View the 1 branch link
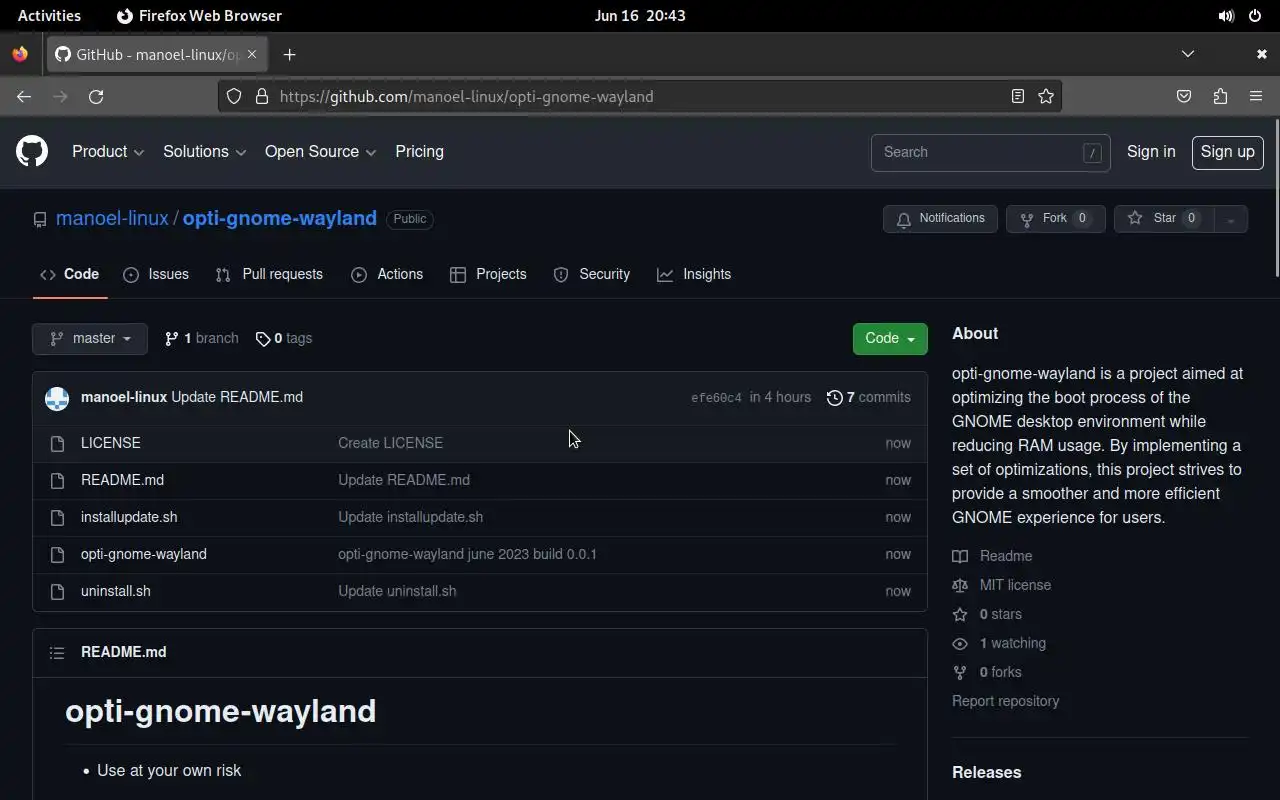This screenshot has width=1280, height=800. click(x=202, y=338)
